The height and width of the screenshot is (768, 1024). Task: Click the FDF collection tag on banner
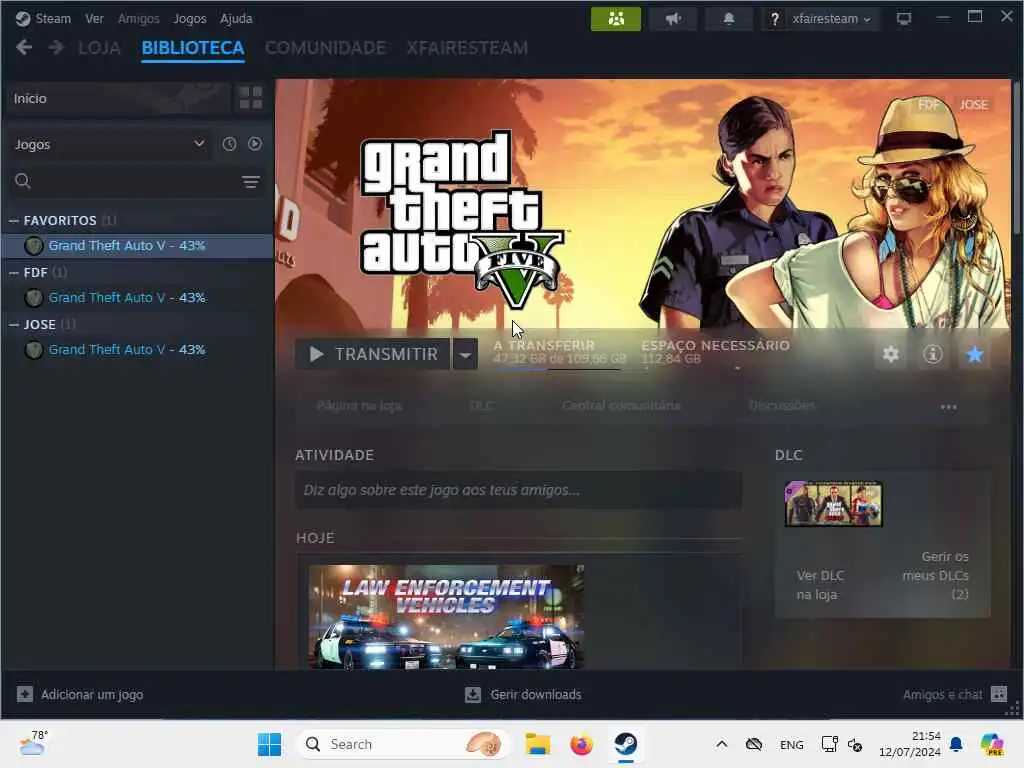click(x=929, y=104)
